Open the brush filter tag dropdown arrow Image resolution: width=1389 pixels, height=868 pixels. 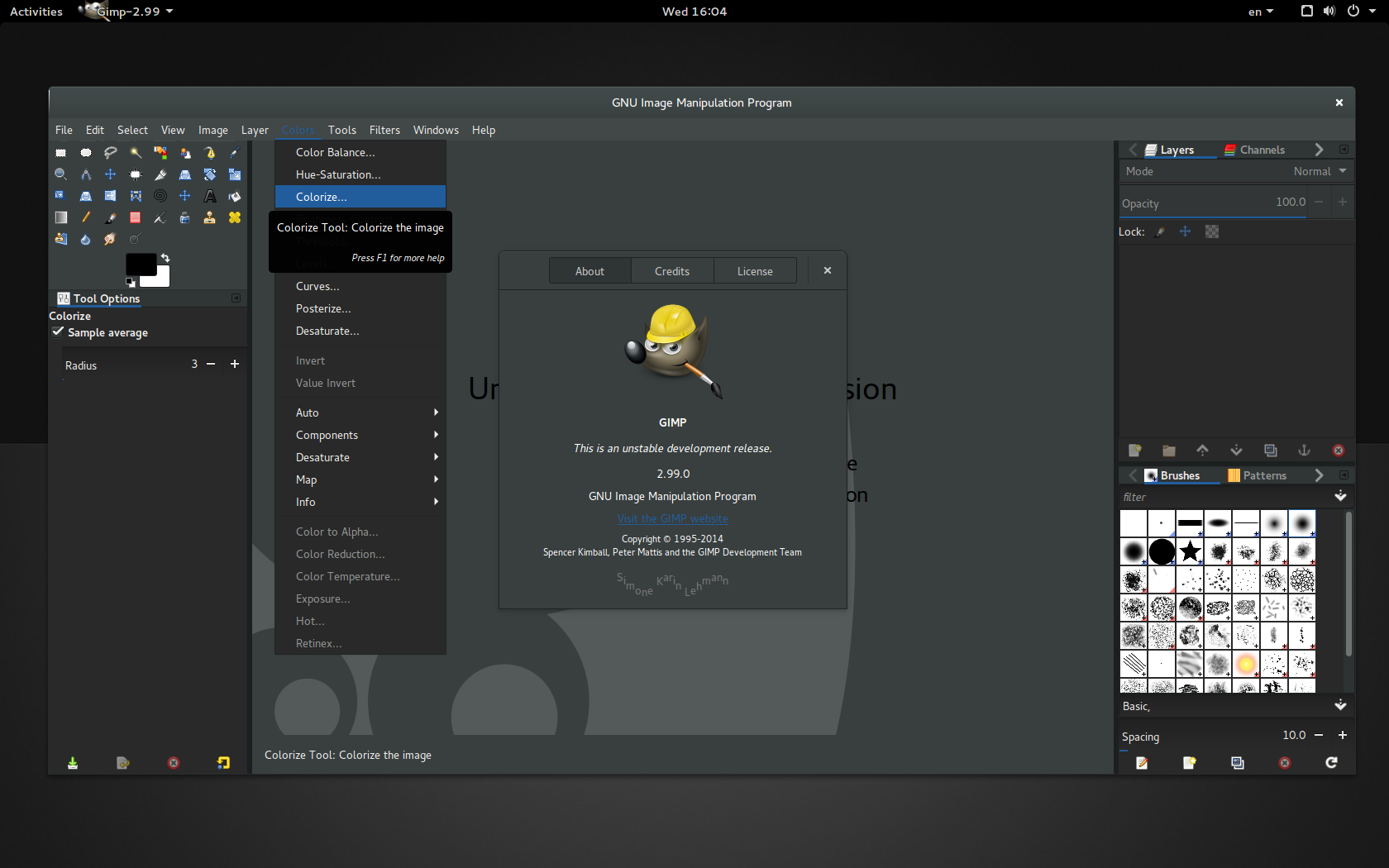[1340, 497]
